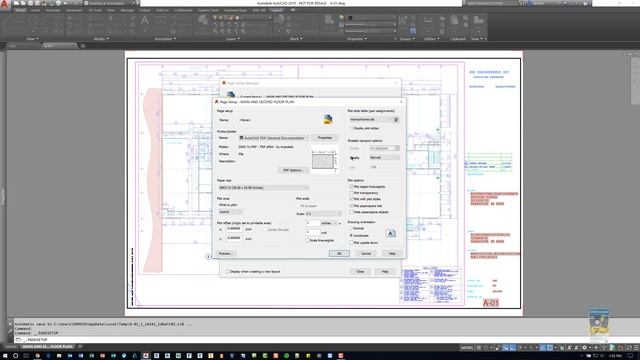Click the landscape orientation A icon
Screen dimensions: 640x360
(x=391, y=233)
